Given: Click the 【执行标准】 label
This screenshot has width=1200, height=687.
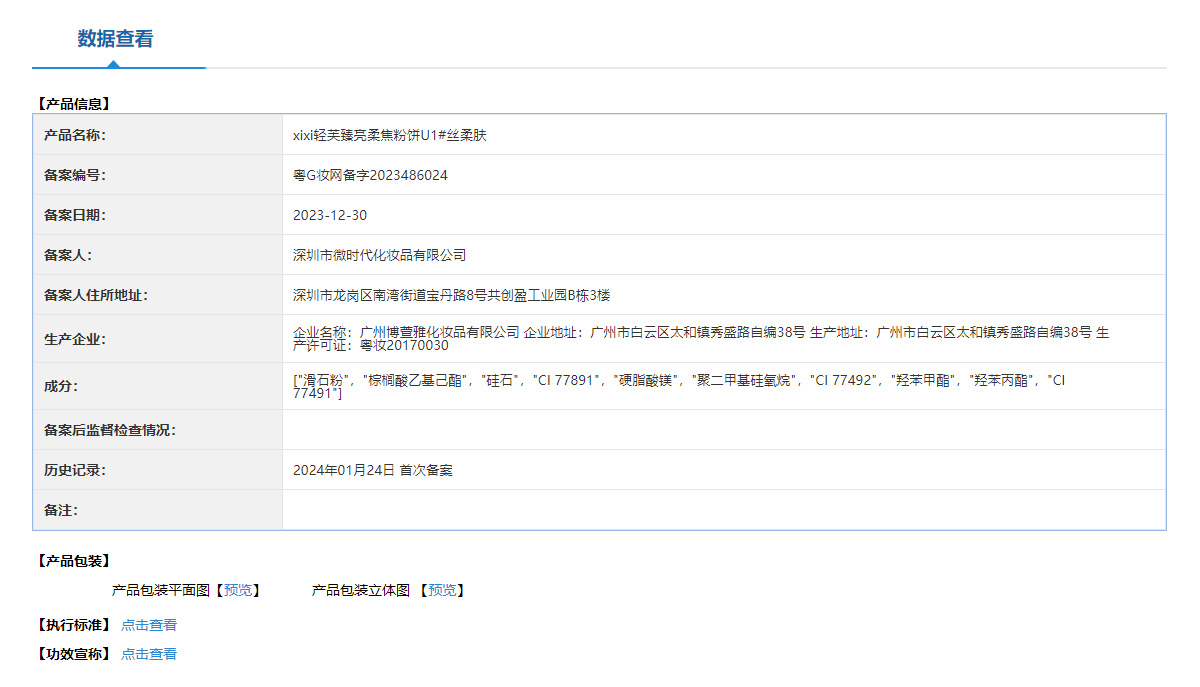Looking at the screenshot, I should 73,625.
